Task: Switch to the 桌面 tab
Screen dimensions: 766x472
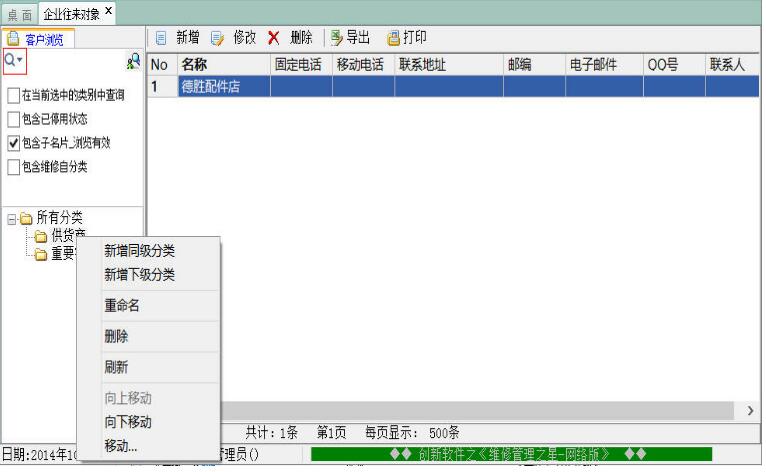Action: coord(20,15)
